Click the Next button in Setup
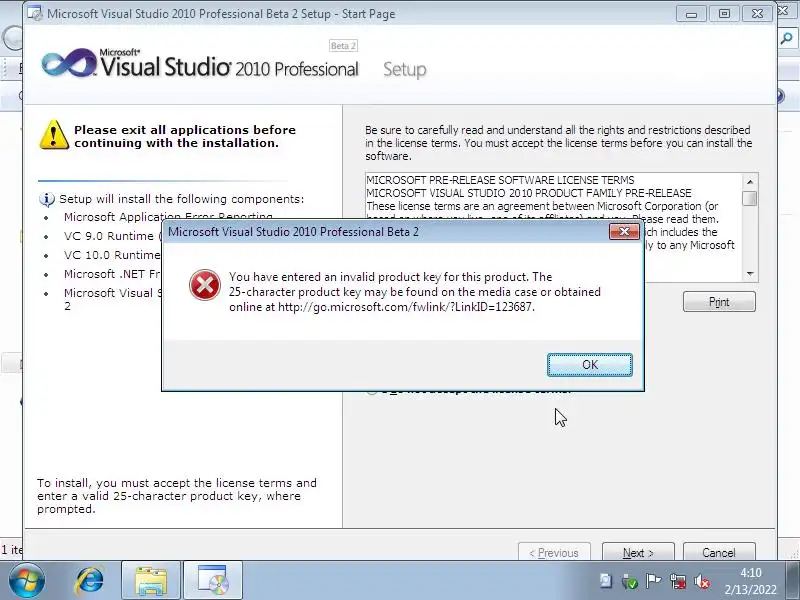Screen dimensions: 800x600 click(638, 553)
